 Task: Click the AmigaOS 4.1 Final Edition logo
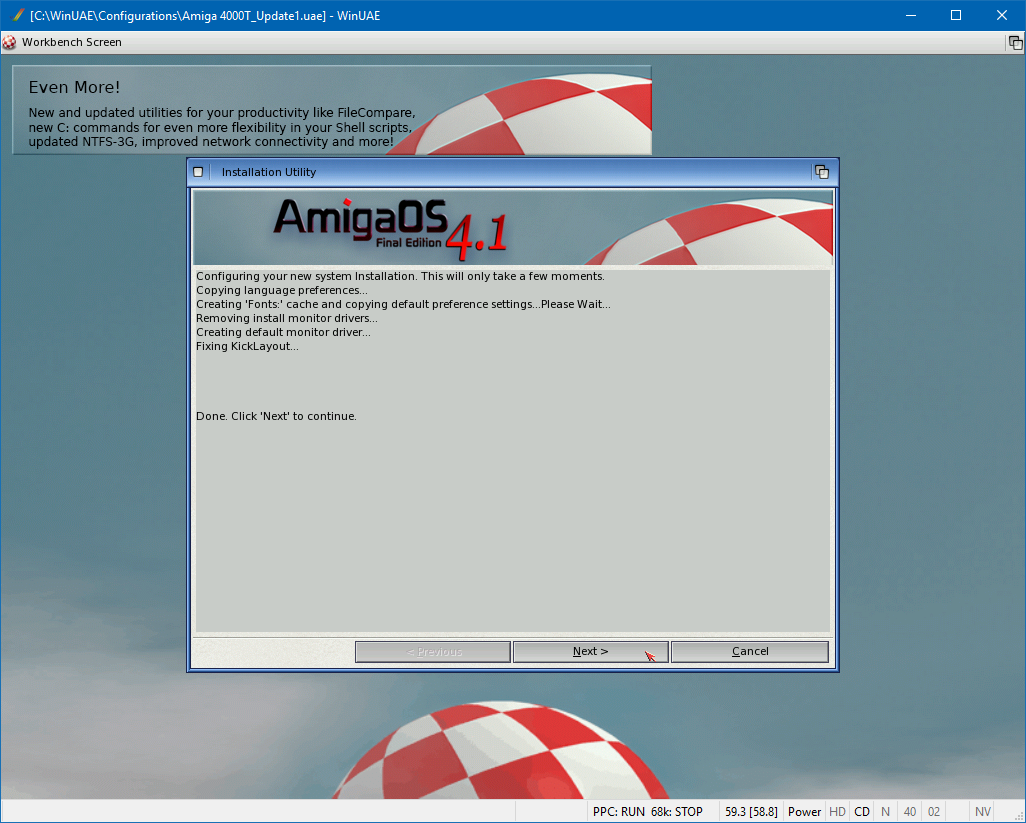pyautogui.click(x=390, y=225)
